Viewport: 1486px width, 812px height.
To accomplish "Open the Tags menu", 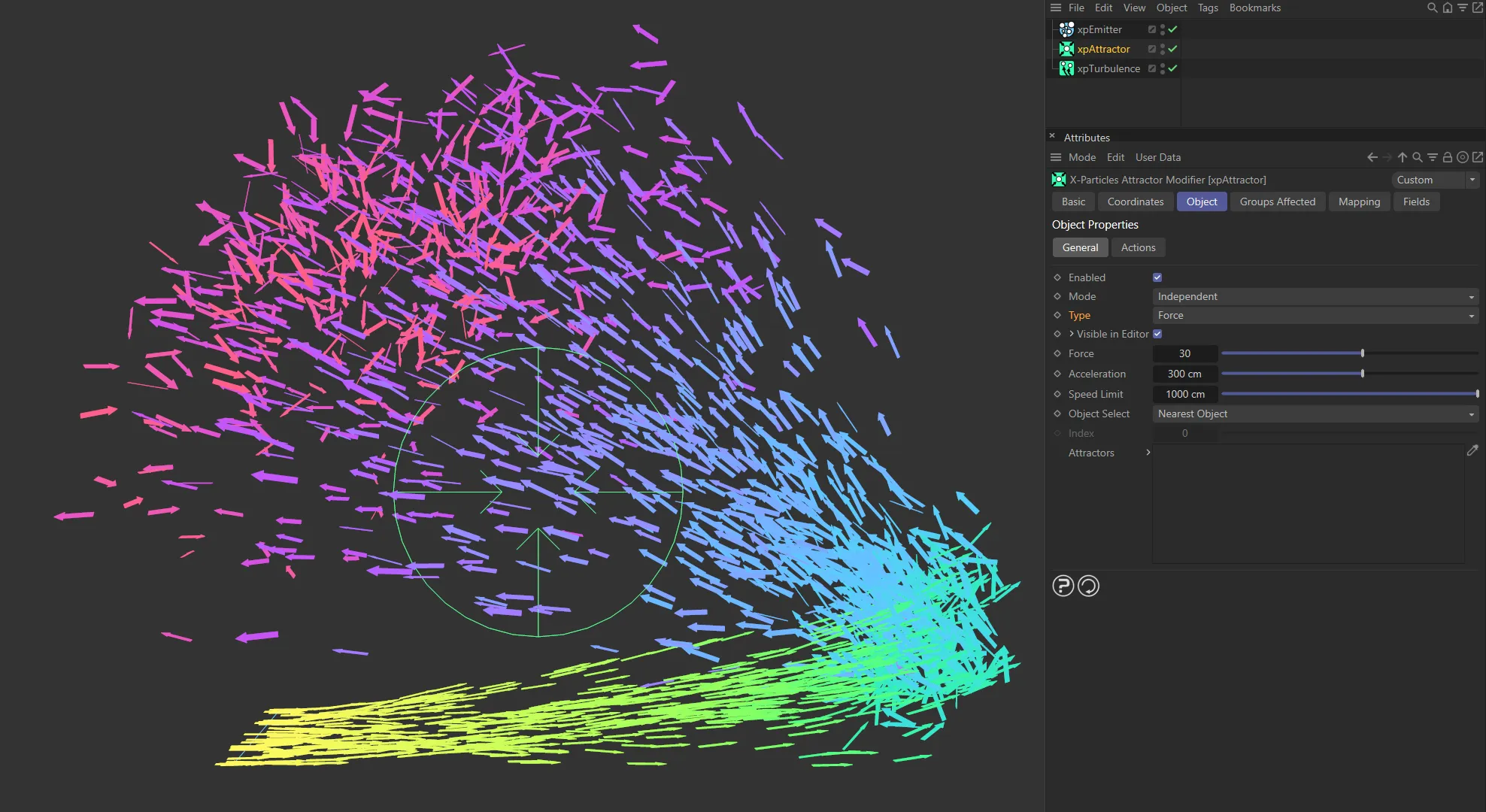I will (x=1208, y=8).
